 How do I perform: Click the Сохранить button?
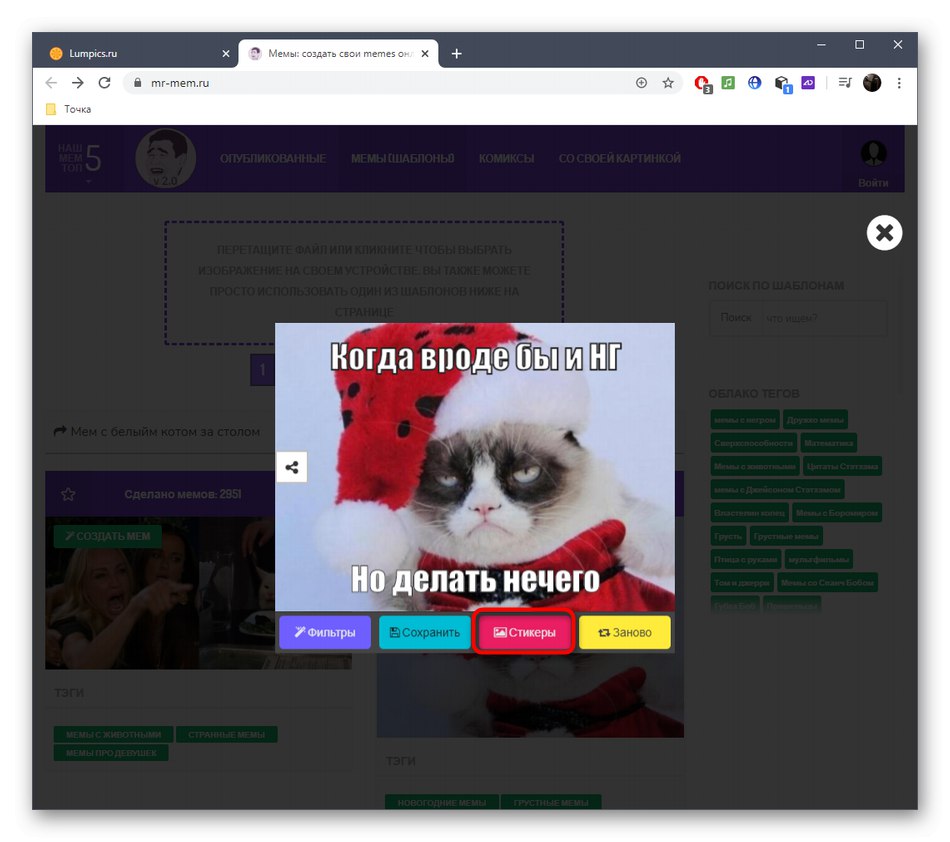point(424,632)
